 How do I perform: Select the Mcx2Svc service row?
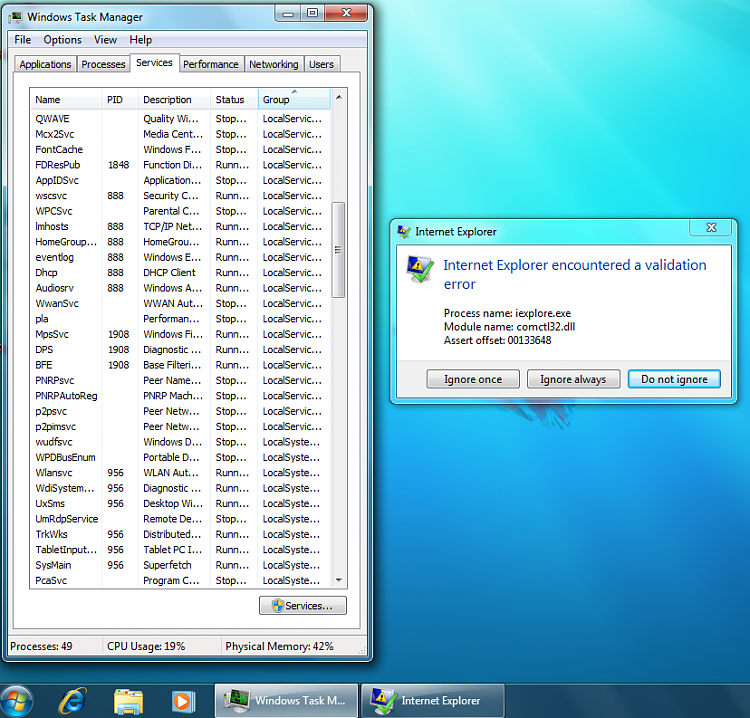[x=180, y=134]
